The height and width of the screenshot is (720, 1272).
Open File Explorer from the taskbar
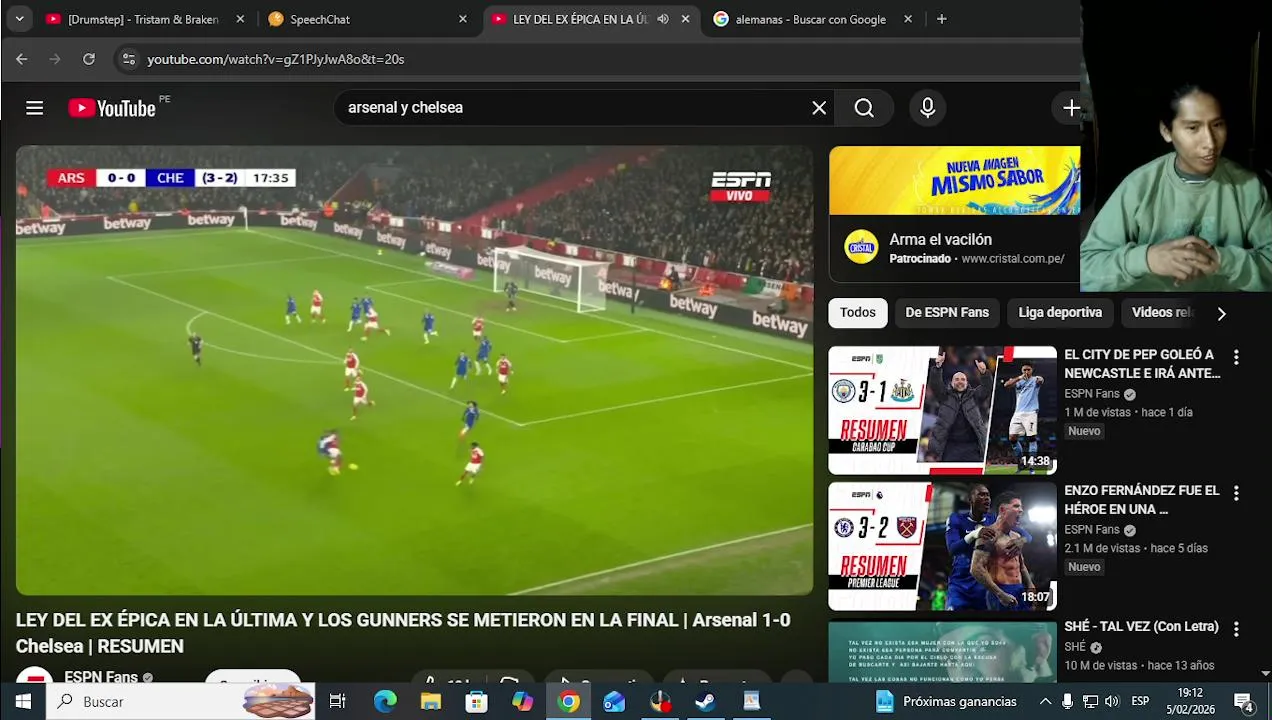coord(431,702)
